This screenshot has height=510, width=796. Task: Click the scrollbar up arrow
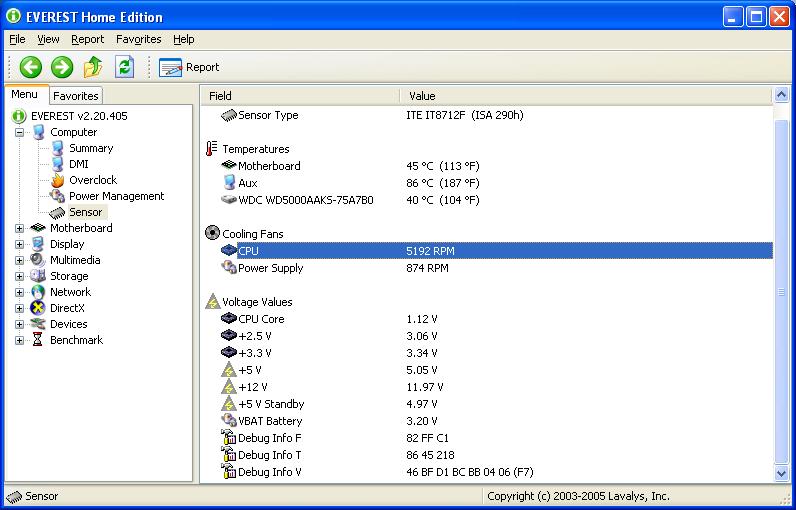(781, 95)
